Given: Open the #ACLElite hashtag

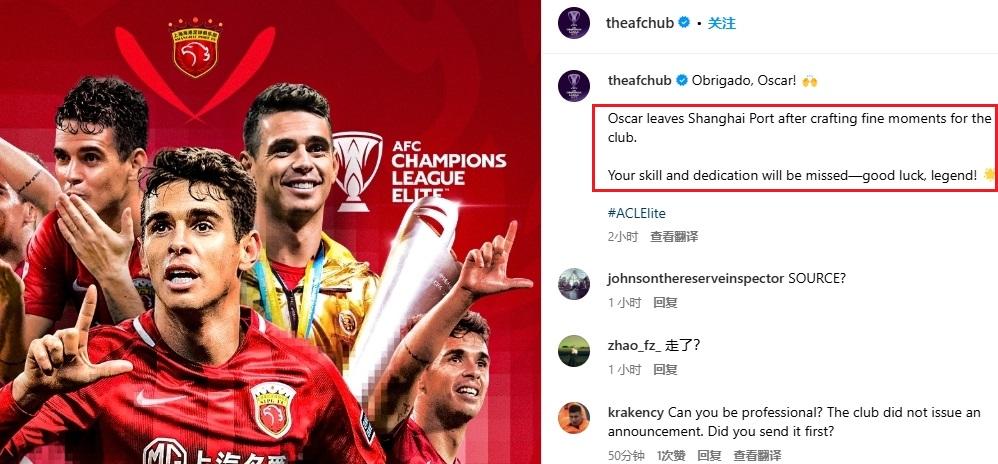Looking at the screenshot, I should point(636,213).
